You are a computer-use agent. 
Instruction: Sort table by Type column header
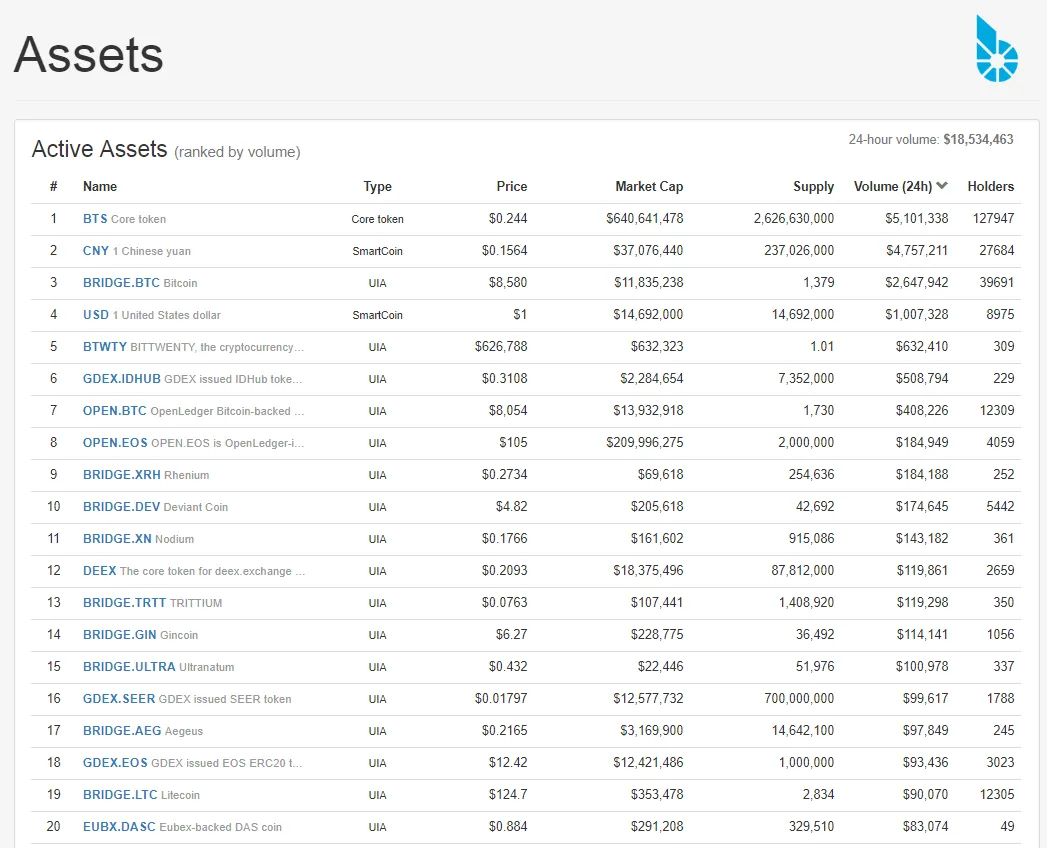pyautogui.click(x=377, y=186)
